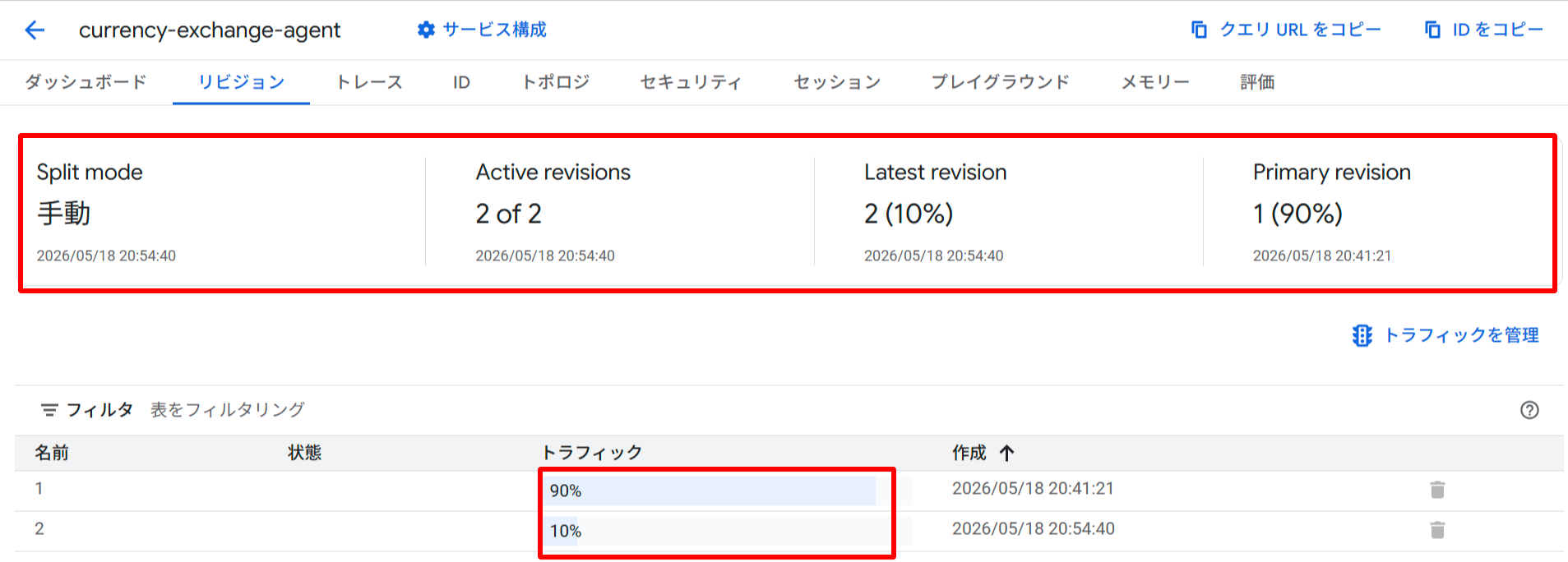Viewport: 1568px width, 562px height.
Task: Click the Latest revision label
Action: 935,173
